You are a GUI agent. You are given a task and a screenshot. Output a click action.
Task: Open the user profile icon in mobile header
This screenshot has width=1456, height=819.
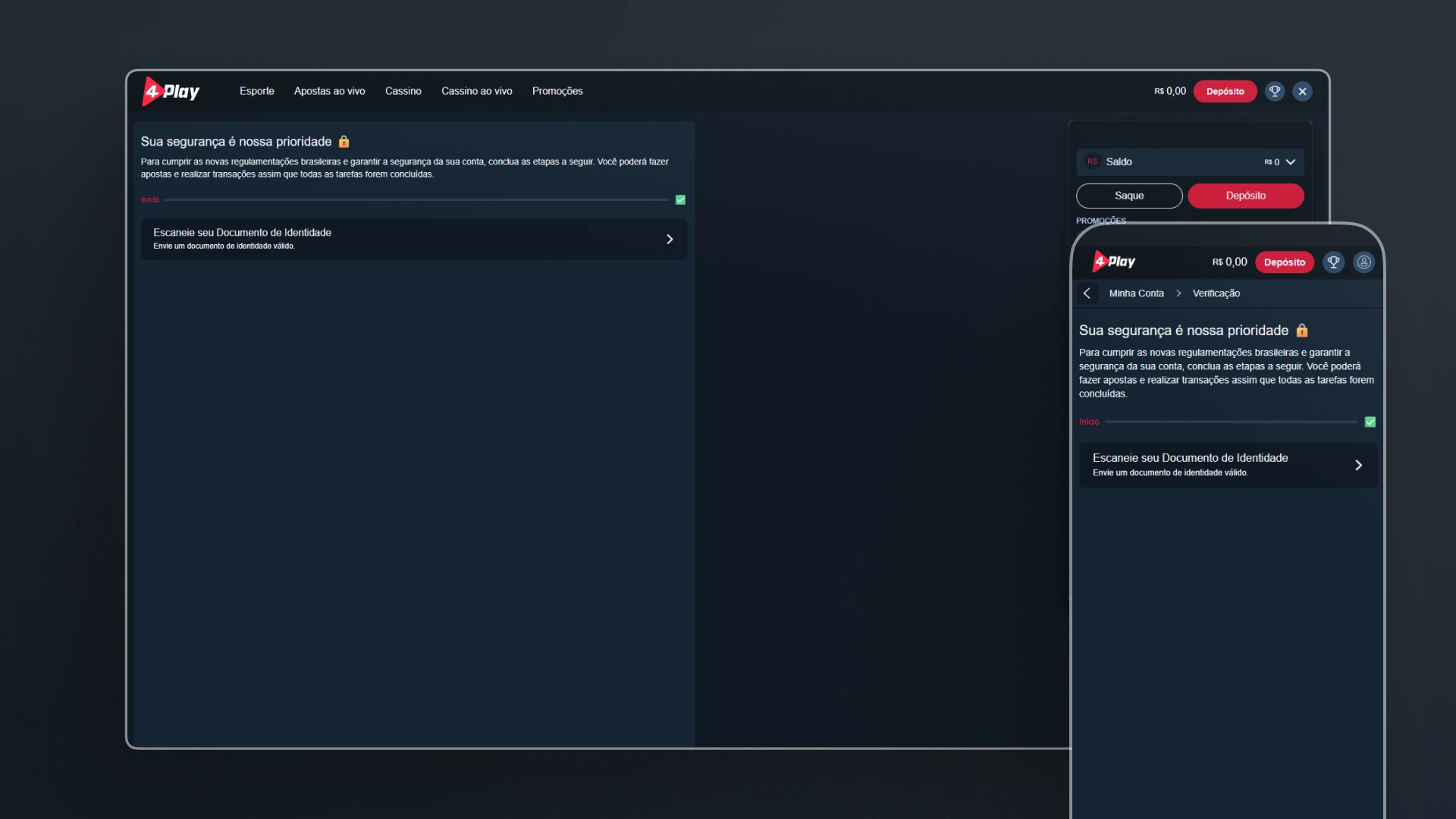[1363, 262]
